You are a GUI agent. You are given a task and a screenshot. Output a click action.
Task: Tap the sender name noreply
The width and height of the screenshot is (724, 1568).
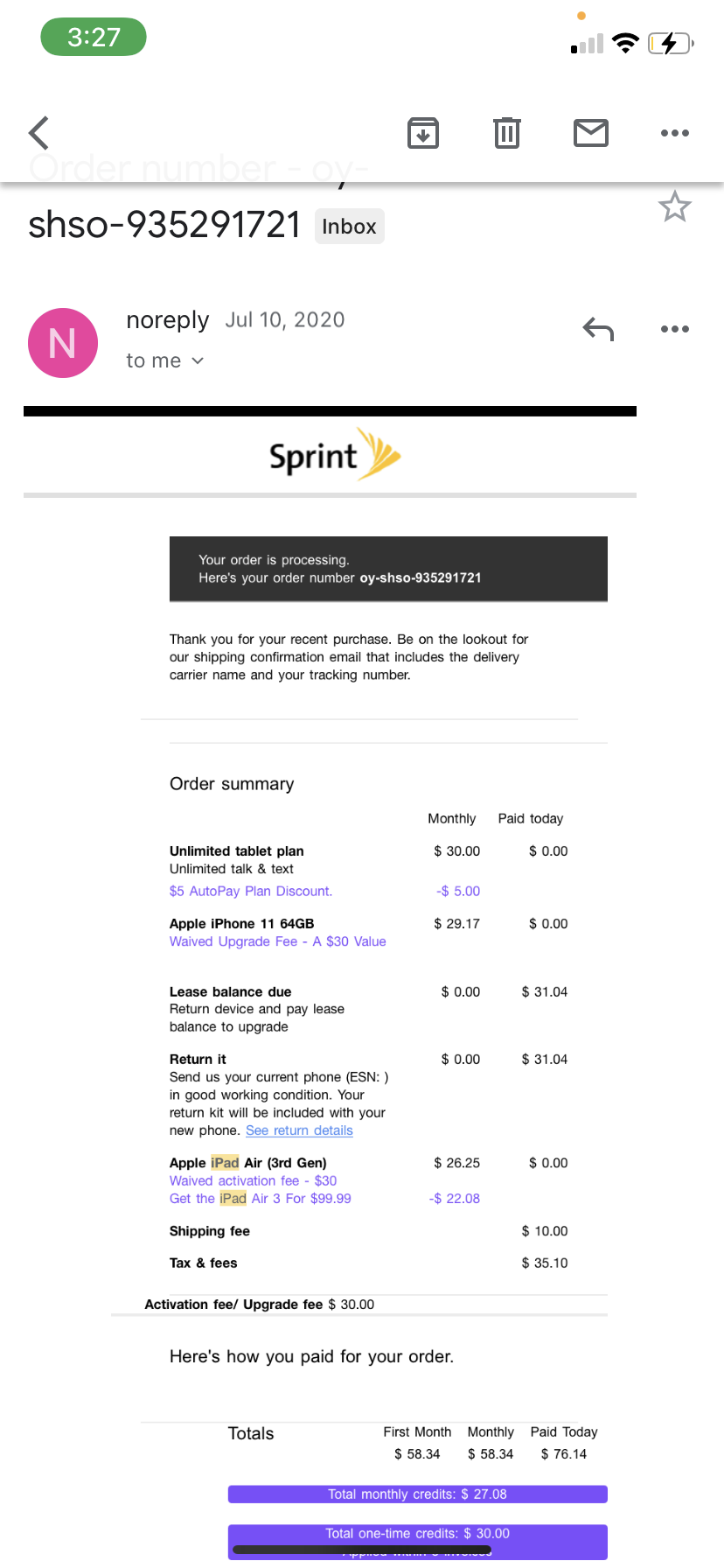[168, 320]
